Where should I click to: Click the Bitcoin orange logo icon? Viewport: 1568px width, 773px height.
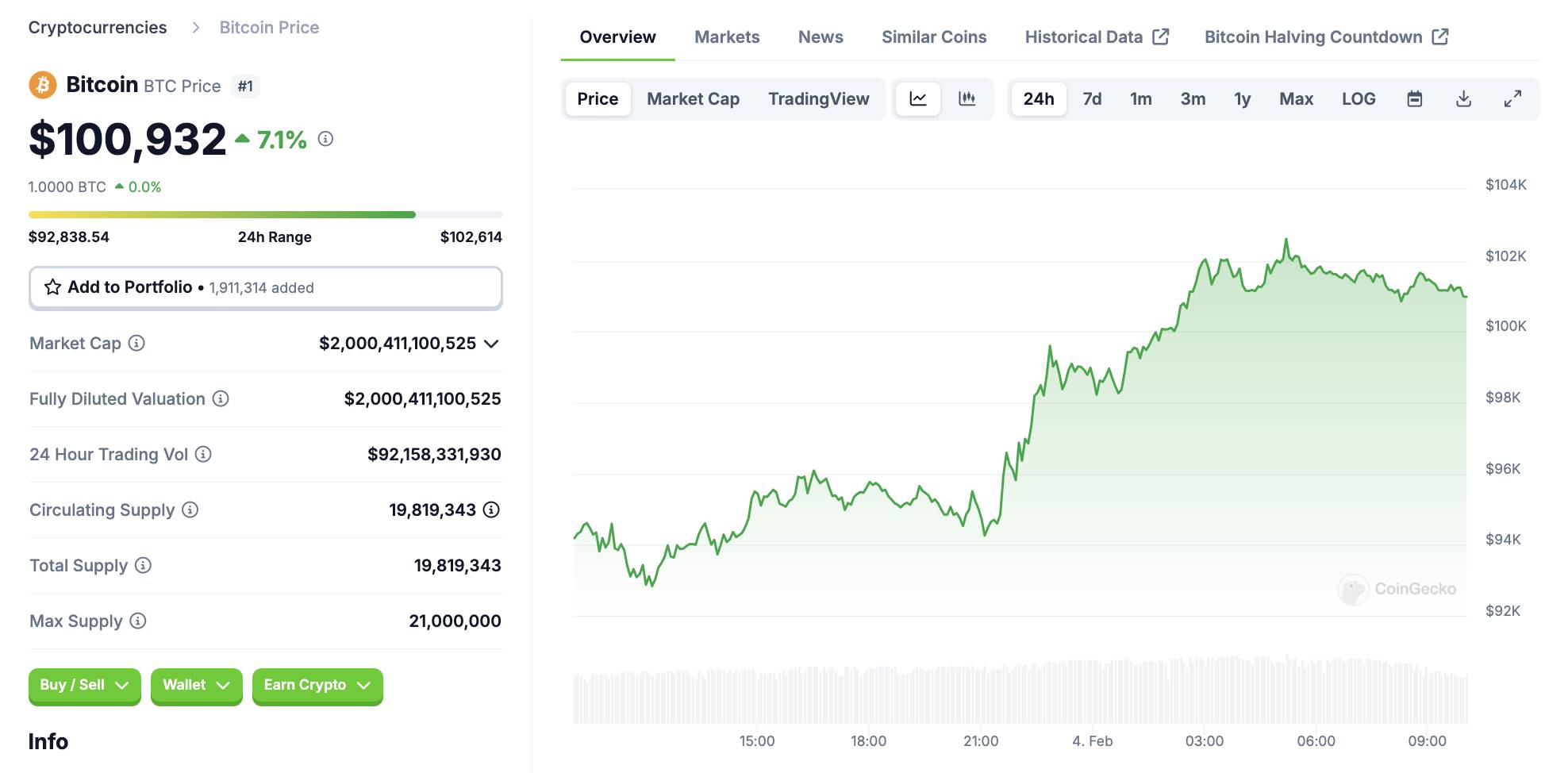point(43,85)
